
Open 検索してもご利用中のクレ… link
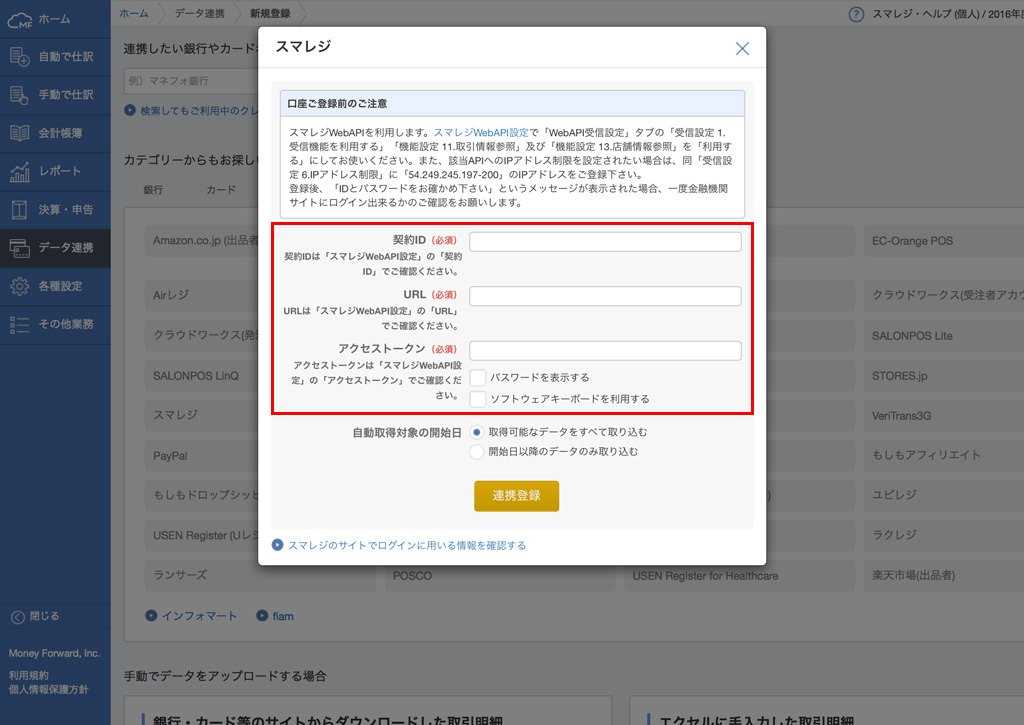click(x=199, y=111)
